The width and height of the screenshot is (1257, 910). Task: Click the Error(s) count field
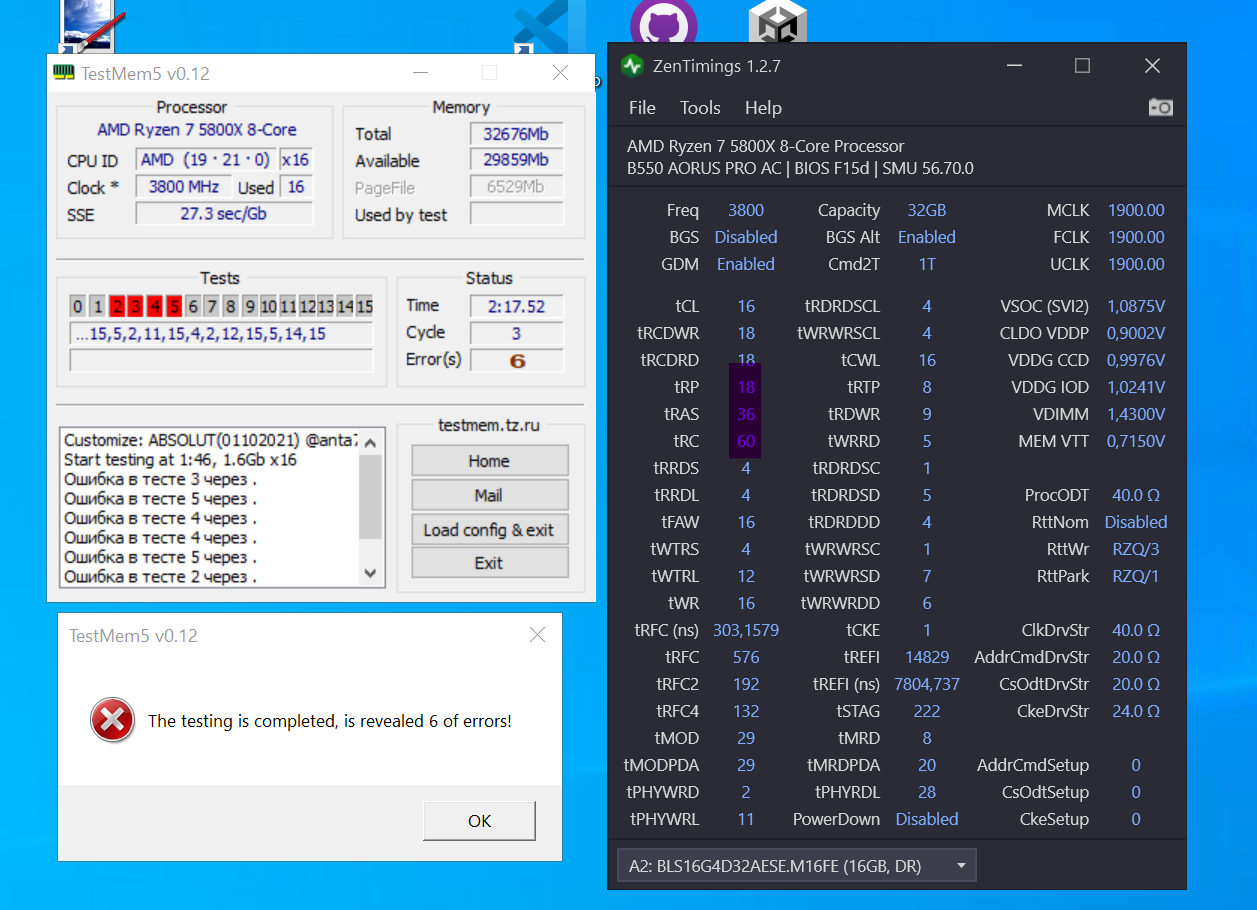tap(517, 360)
